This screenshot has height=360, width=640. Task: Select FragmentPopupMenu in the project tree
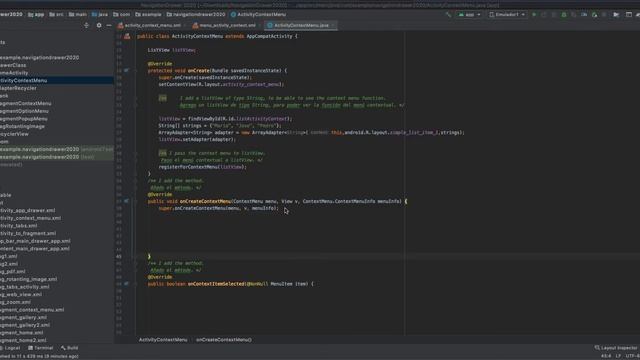pos(24,119)
